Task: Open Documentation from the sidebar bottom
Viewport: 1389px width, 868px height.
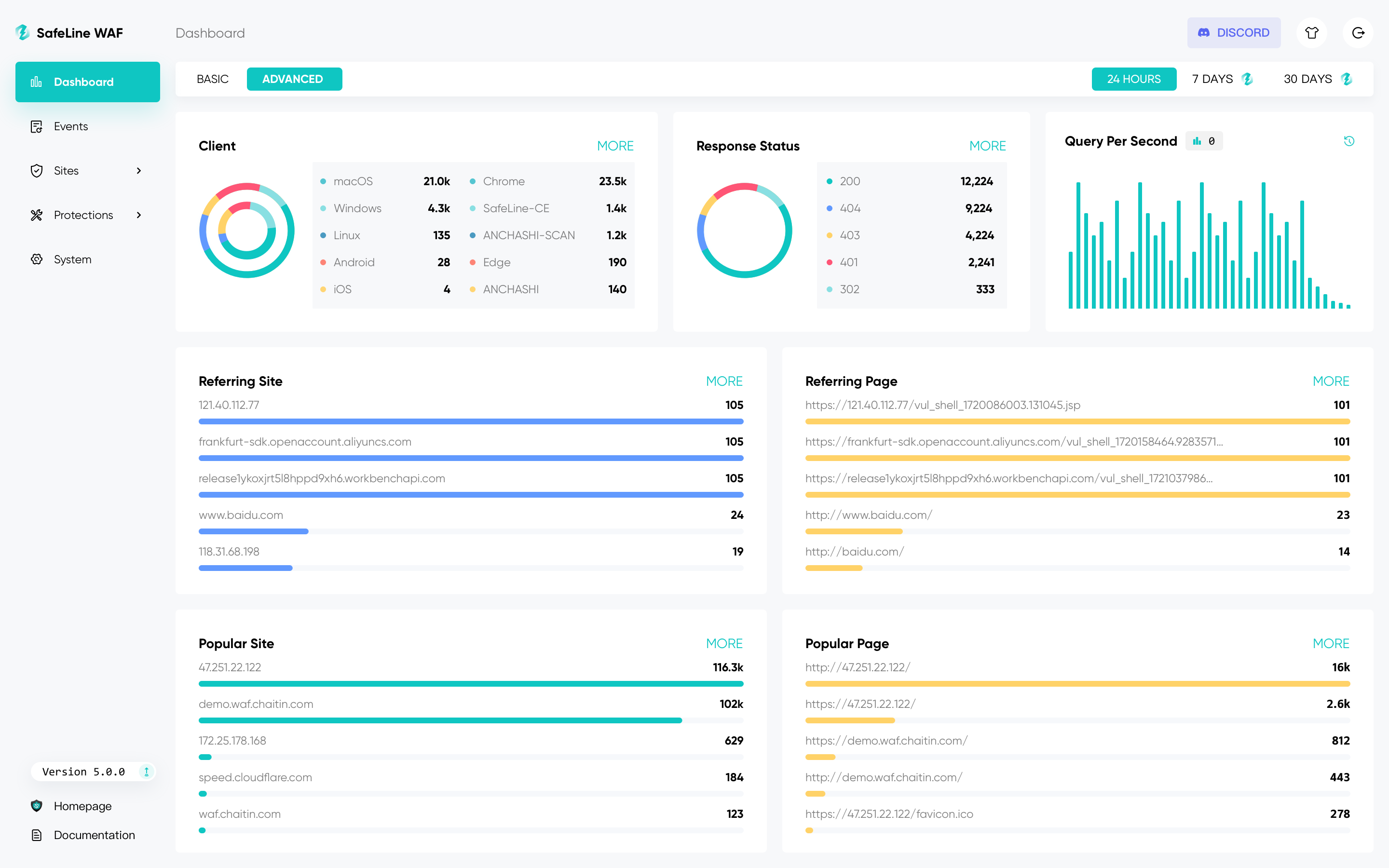Action: coord(94,835)
